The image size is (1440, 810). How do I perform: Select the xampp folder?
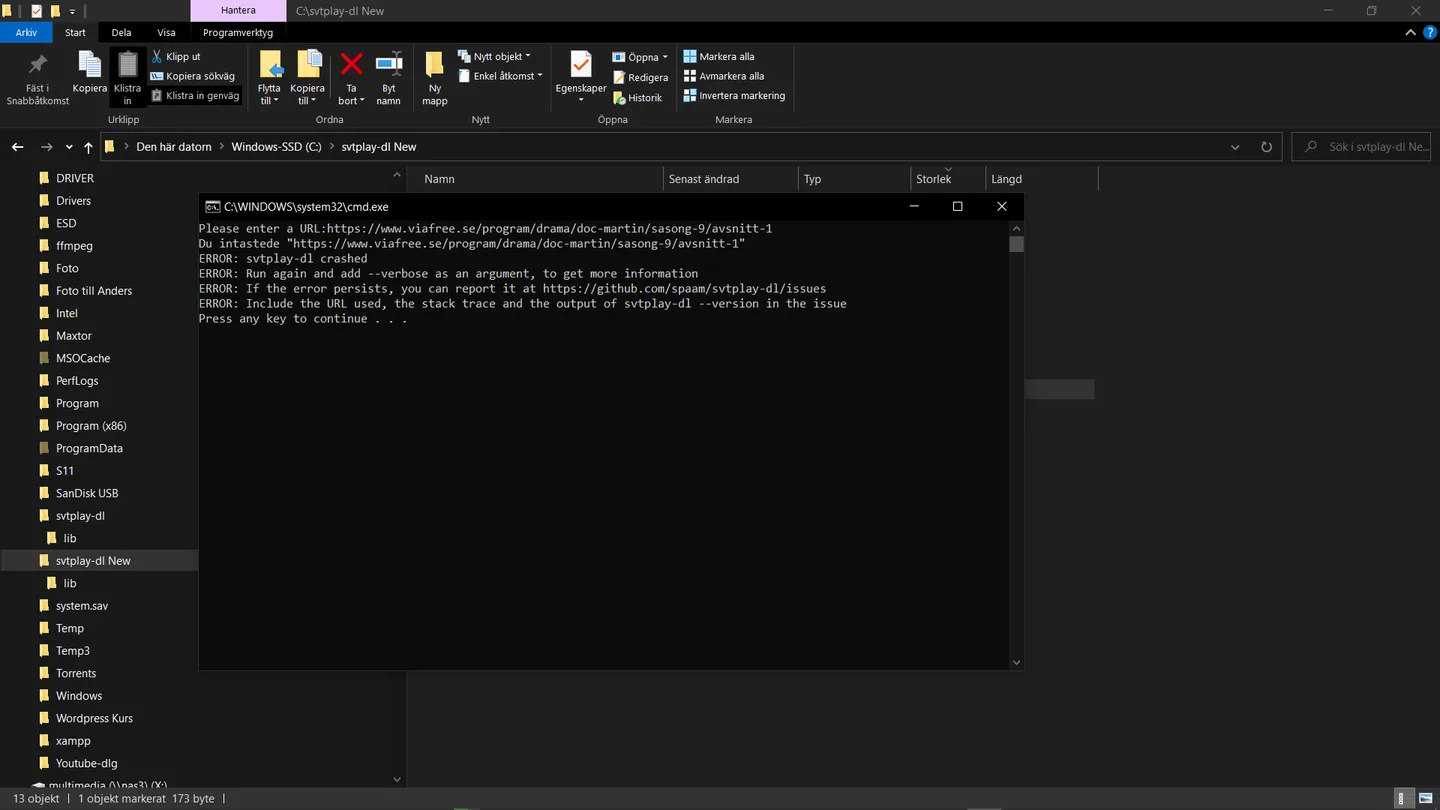click(73, 741)
